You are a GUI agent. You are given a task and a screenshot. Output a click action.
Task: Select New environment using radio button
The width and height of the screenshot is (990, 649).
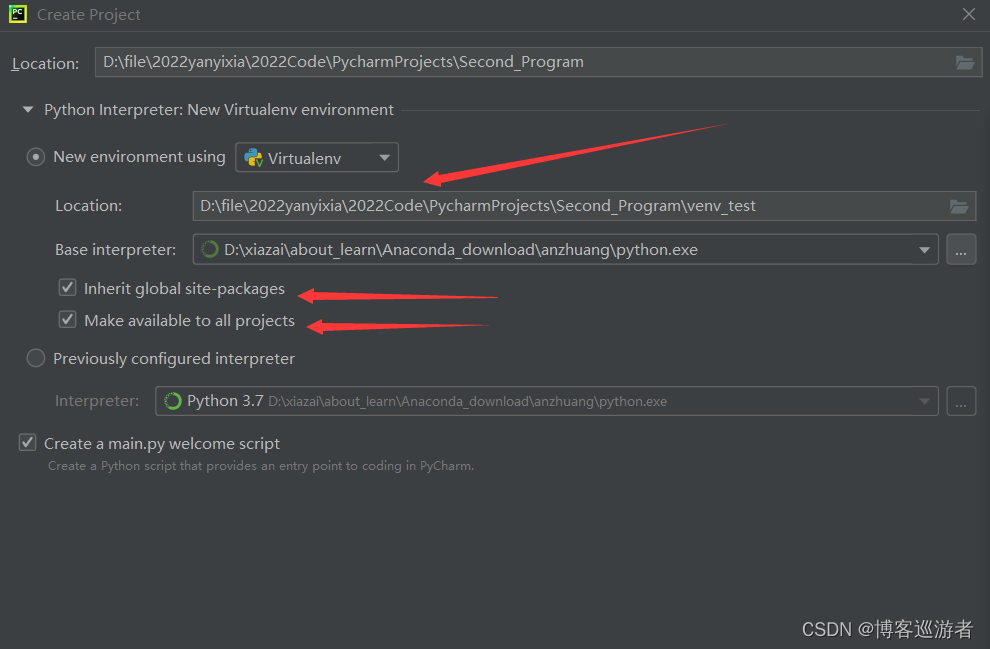coord(35,157)
